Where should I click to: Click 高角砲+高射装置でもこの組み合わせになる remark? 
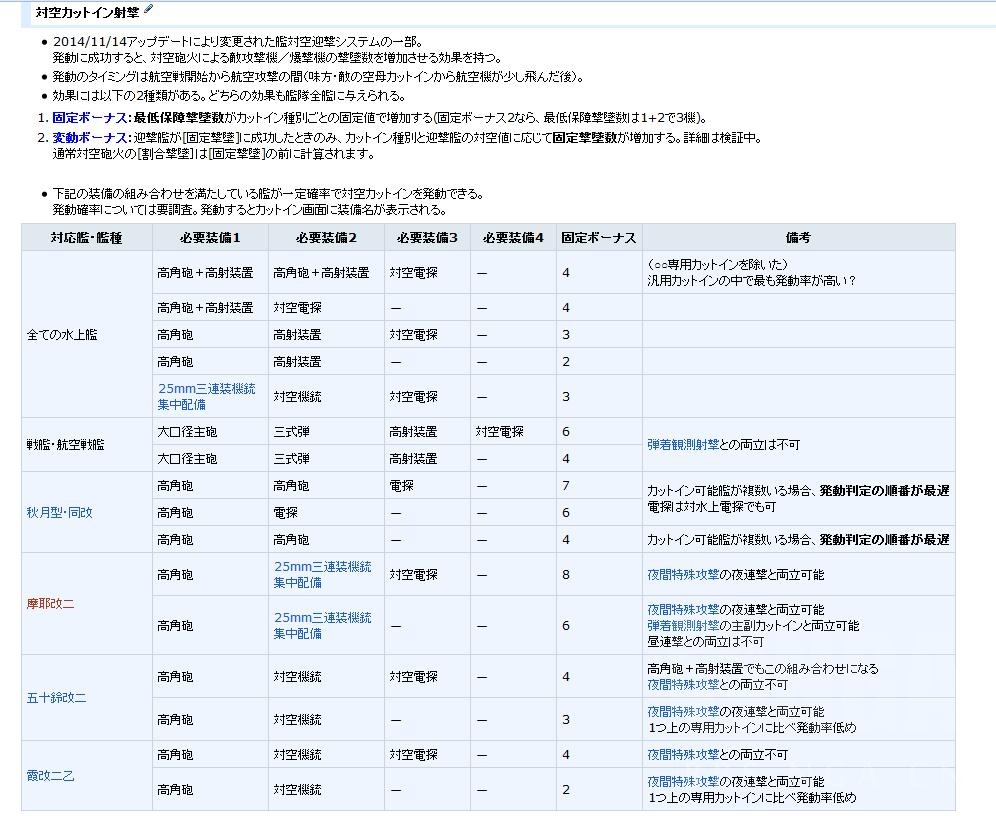point(763,669)
